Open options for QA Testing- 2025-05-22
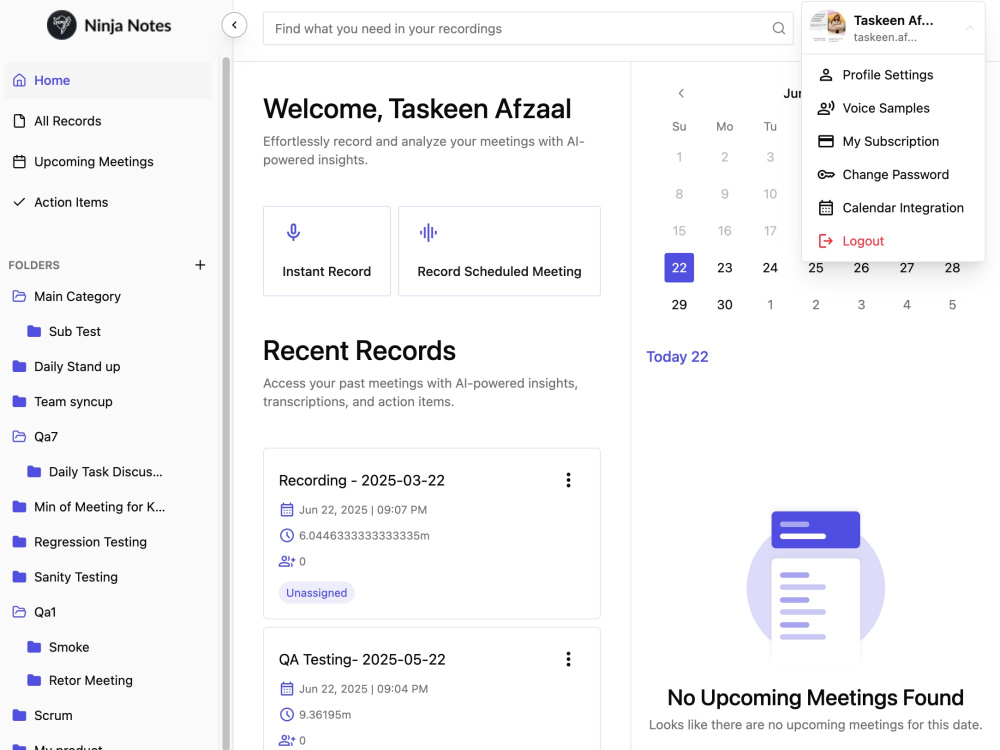1000x750 pixels. point(568,659)
